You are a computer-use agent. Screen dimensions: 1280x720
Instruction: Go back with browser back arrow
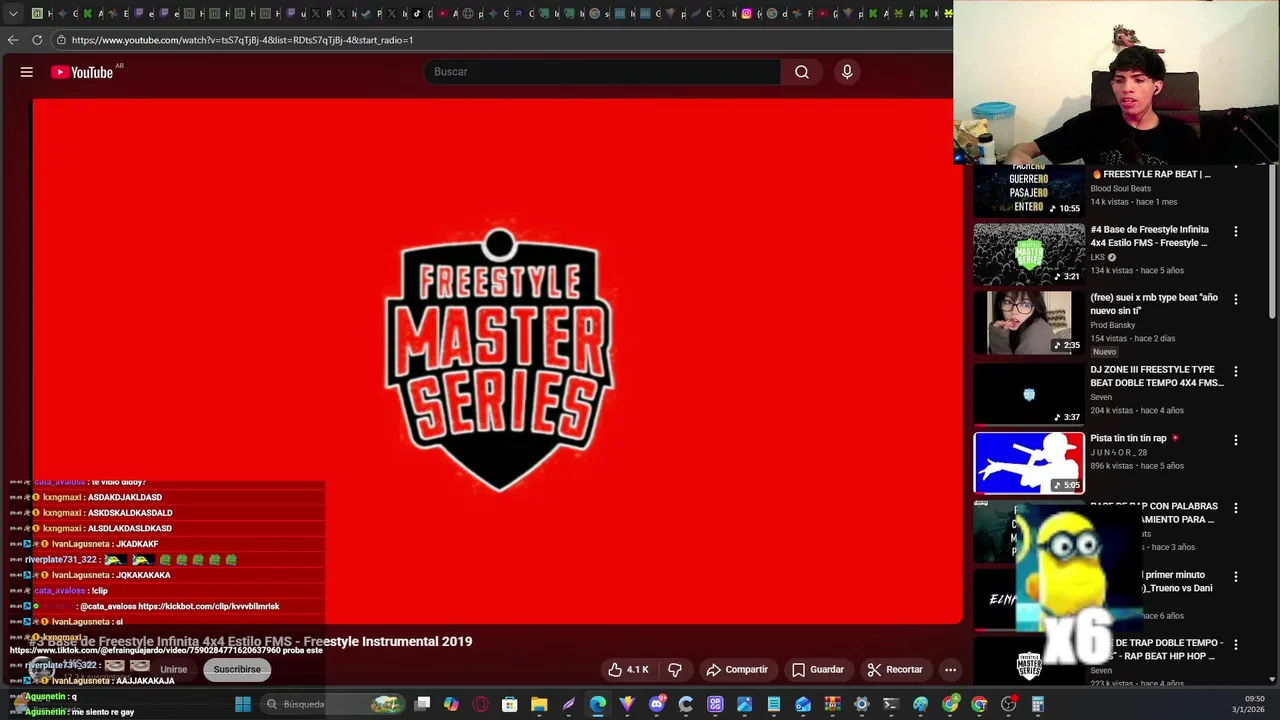pos(13,40)
